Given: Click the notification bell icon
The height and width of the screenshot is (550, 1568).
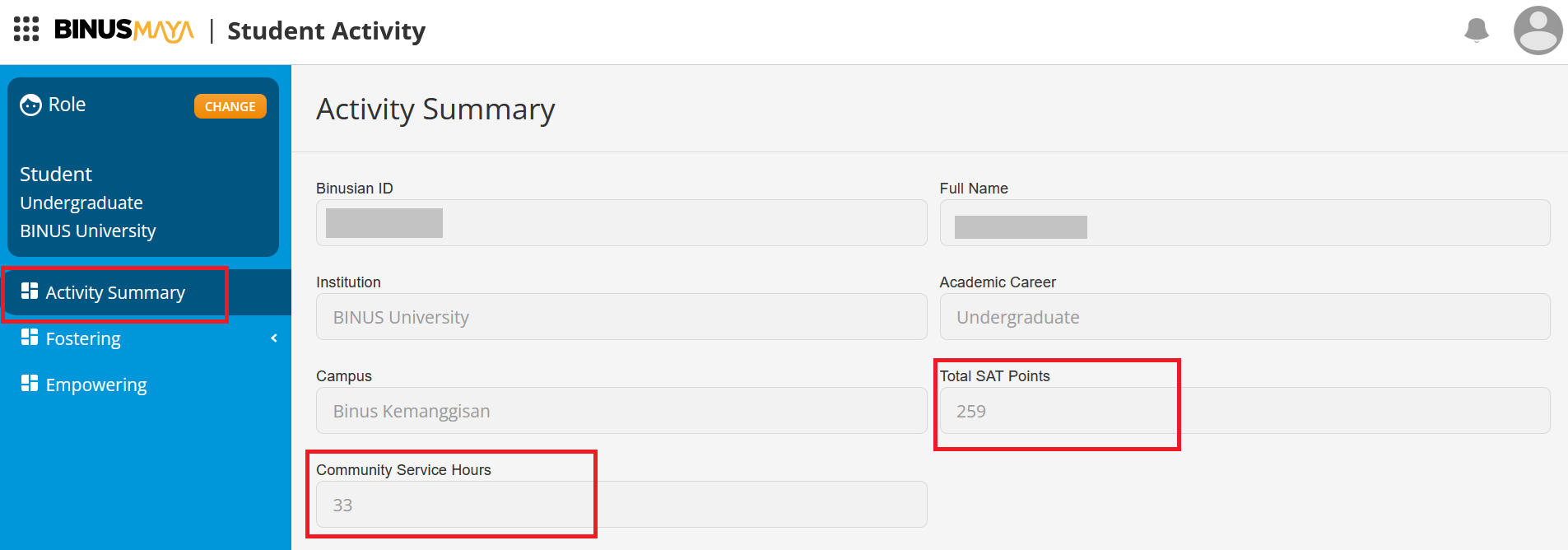Looking at the screenshot, I should pos(1477,30).
